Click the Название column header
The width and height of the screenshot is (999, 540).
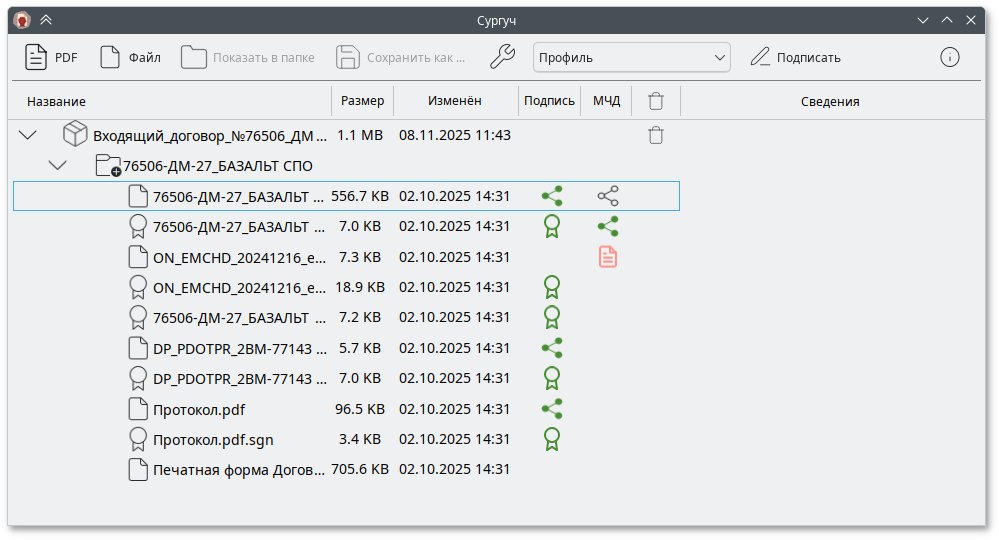[x=57, y=101]
